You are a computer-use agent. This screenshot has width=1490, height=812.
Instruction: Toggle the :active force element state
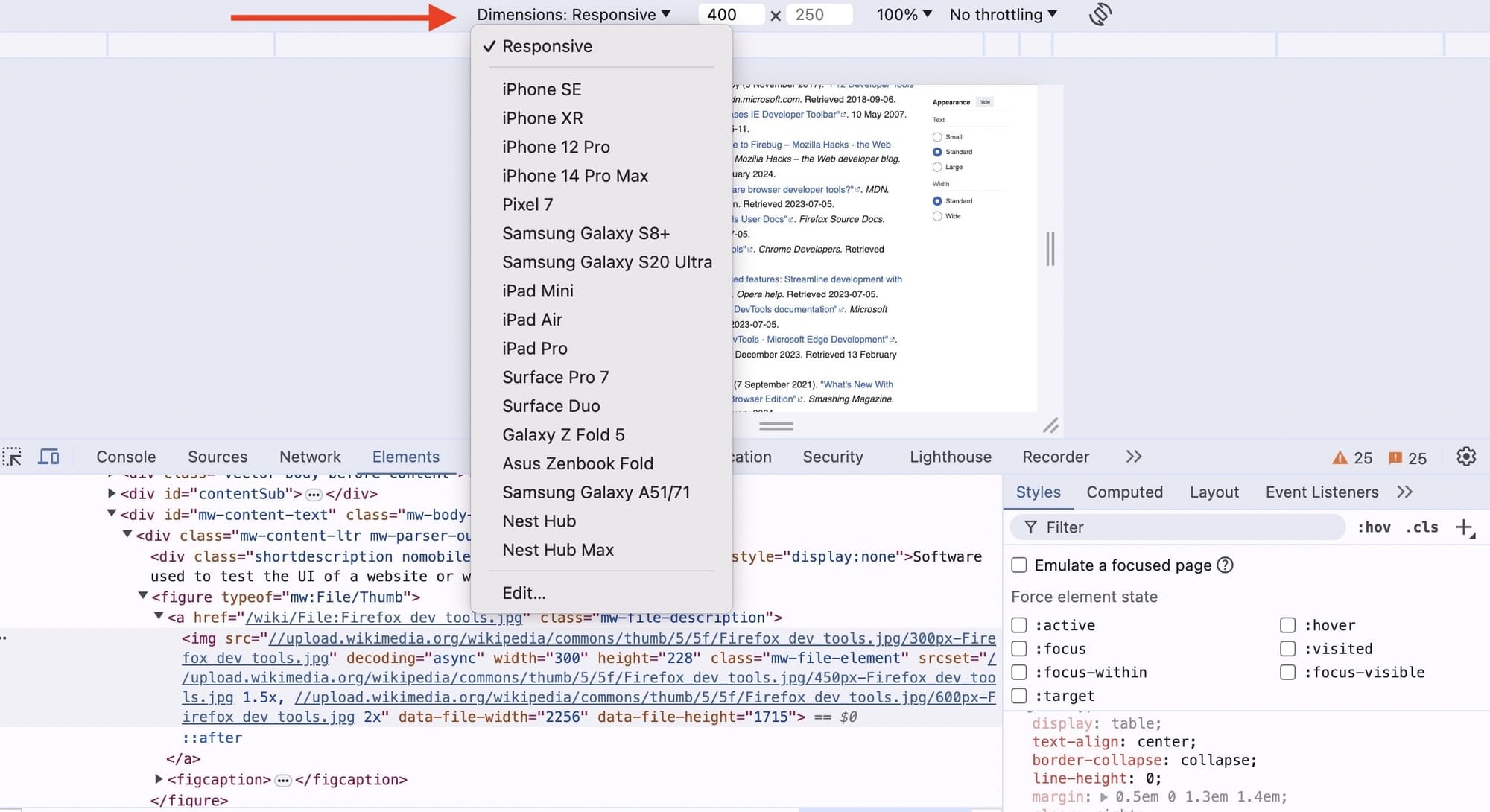[x=1021, y=624]
